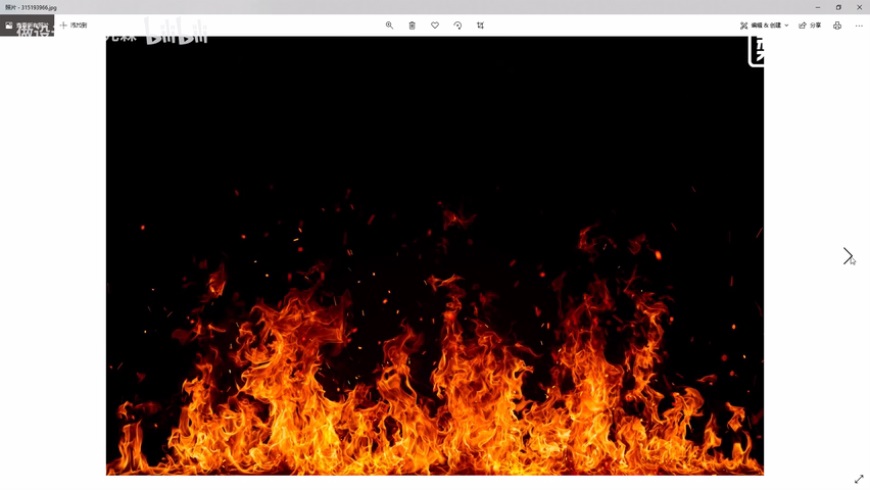Click the add to album button
Viewport: 870px width, 490px height.
(x=74, y=25)
